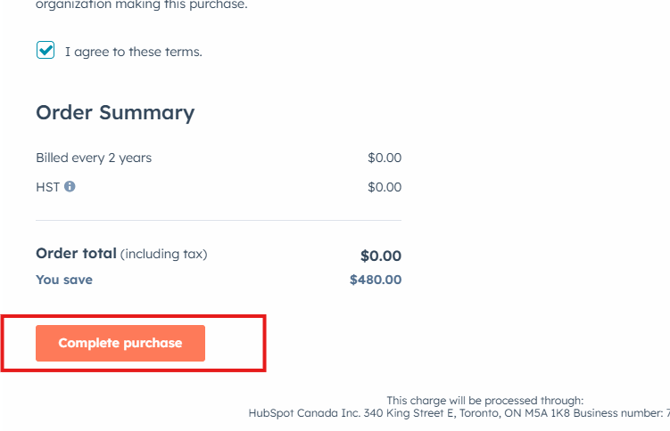Click the bold Order total $0.00 amount

point(380,255)
